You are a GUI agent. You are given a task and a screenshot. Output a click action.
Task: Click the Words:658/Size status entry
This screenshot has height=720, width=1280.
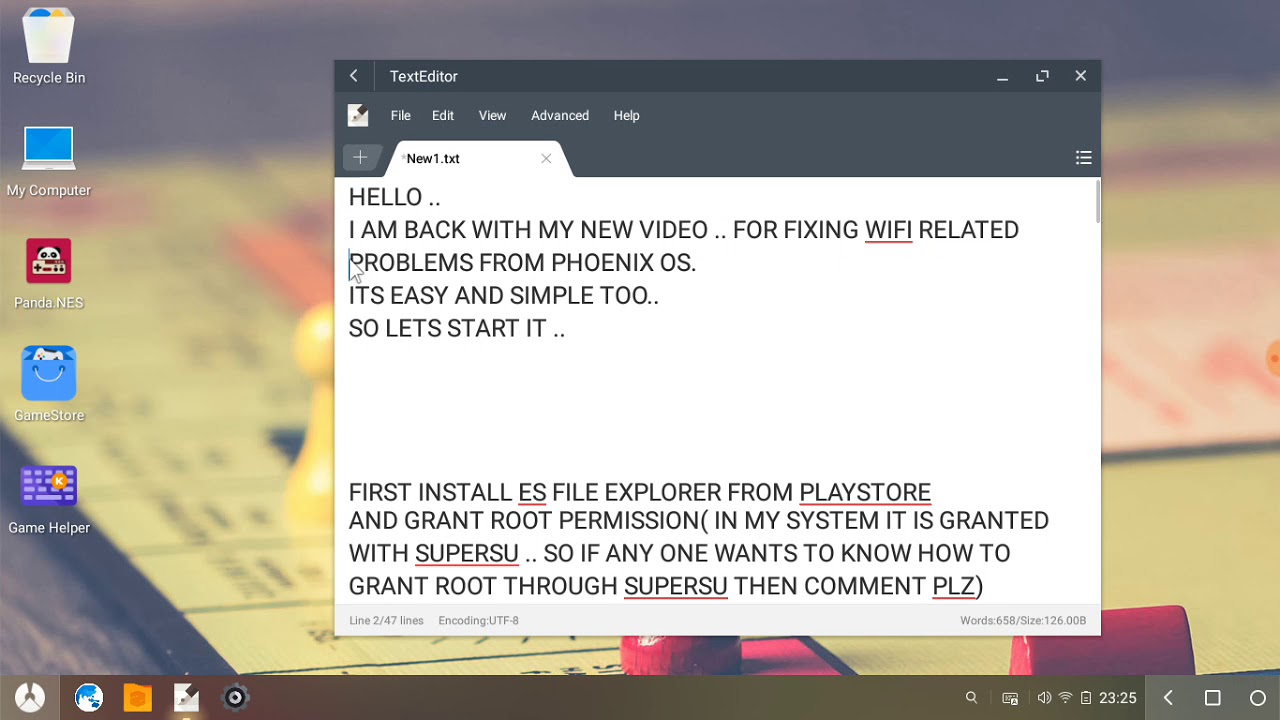[1023, 621]
